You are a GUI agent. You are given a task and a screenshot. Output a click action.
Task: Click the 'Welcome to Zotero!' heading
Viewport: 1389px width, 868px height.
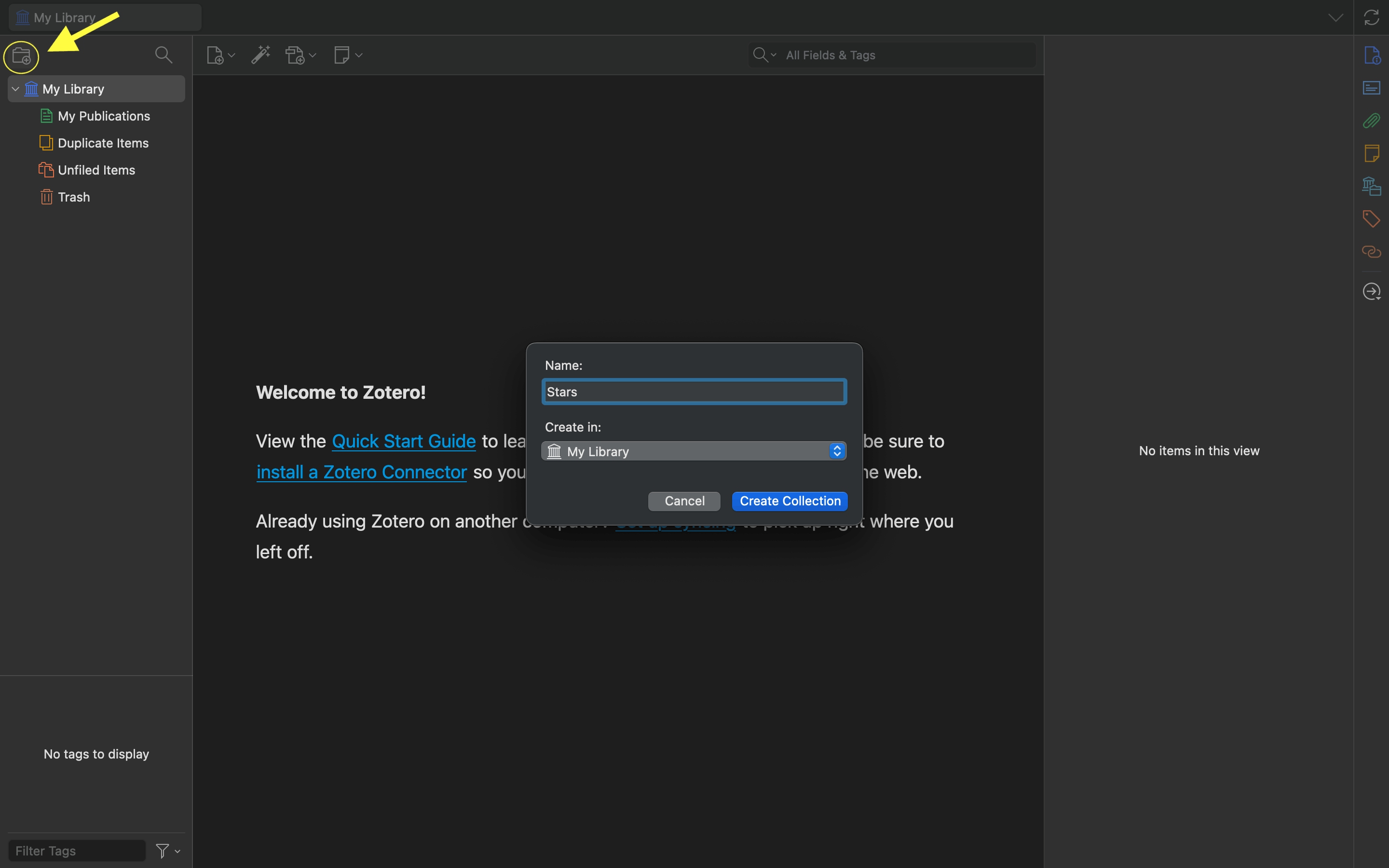[341, 392]
